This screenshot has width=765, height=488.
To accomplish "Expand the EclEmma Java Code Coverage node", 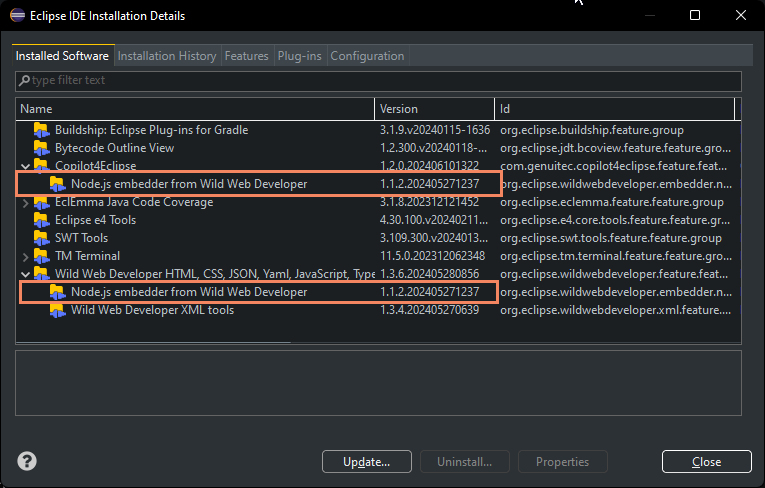I will pyautogui.click(x=25, y=203).
